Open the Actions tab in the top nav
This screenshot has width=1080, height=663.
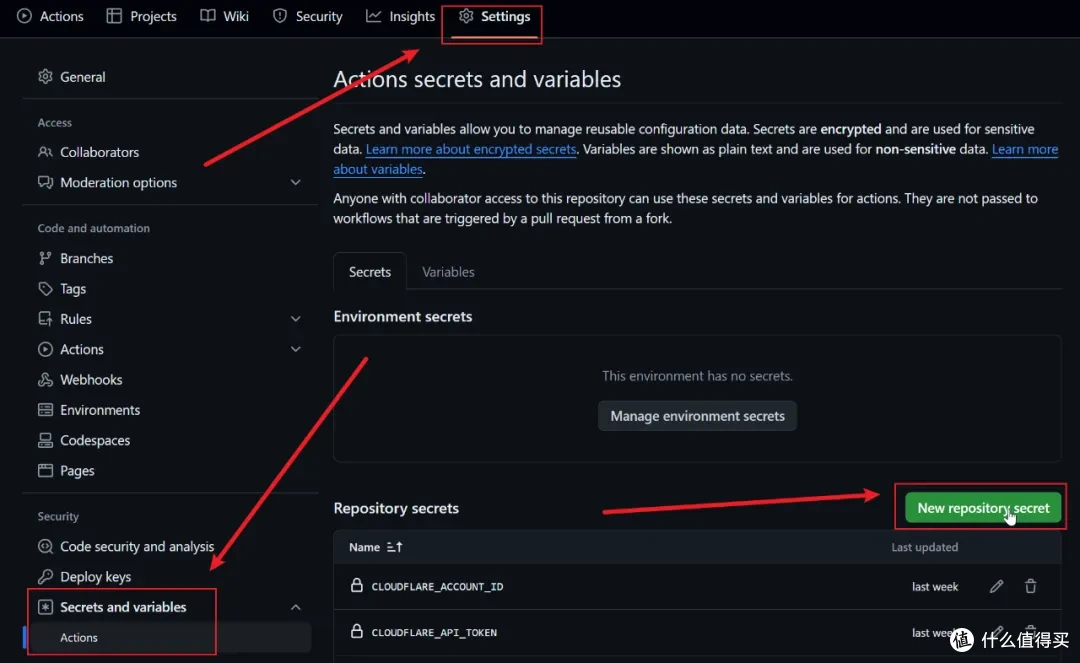[x=50, y=16]
